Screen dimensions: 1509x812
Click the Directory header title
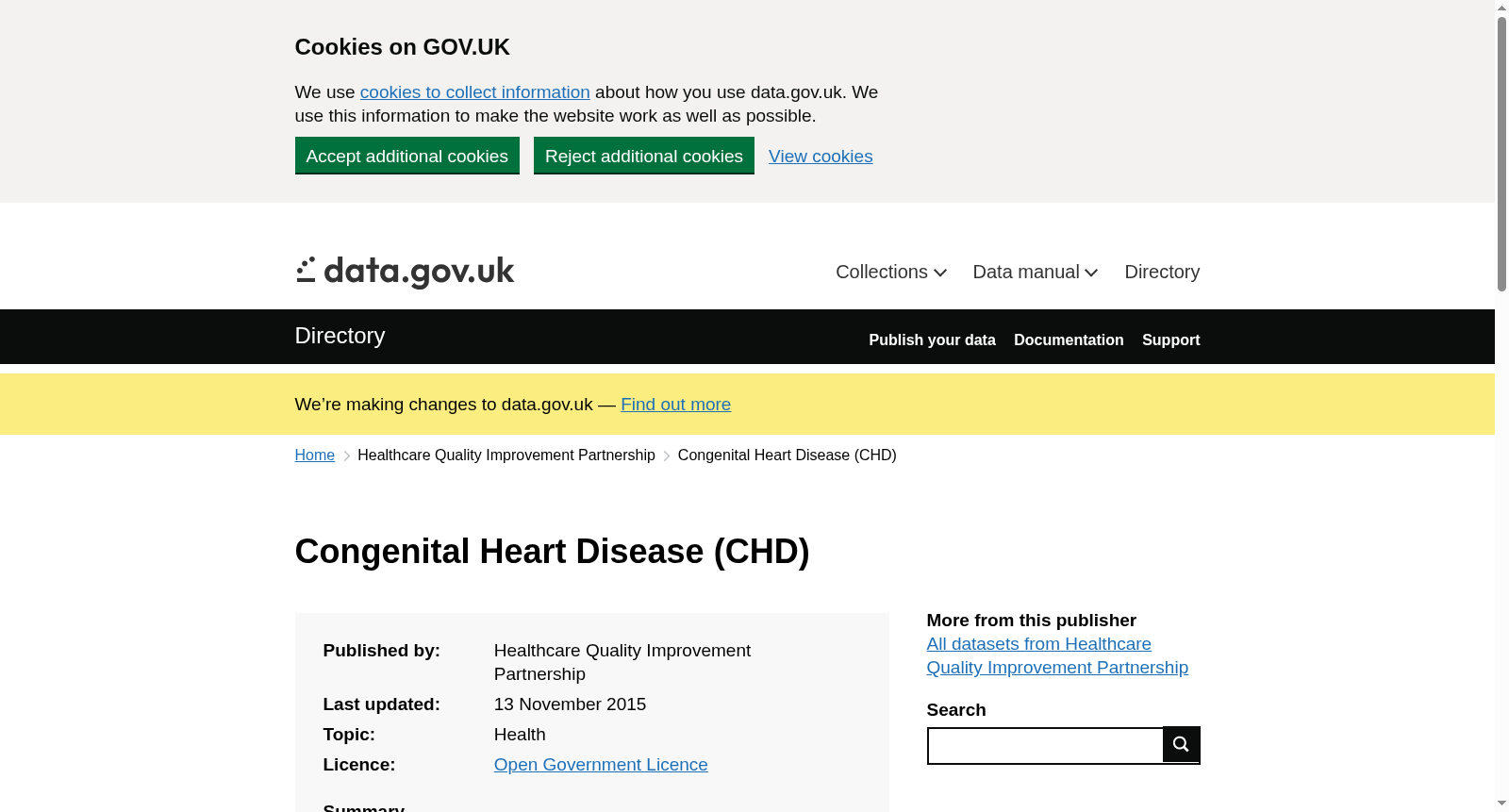coord(340,336)
